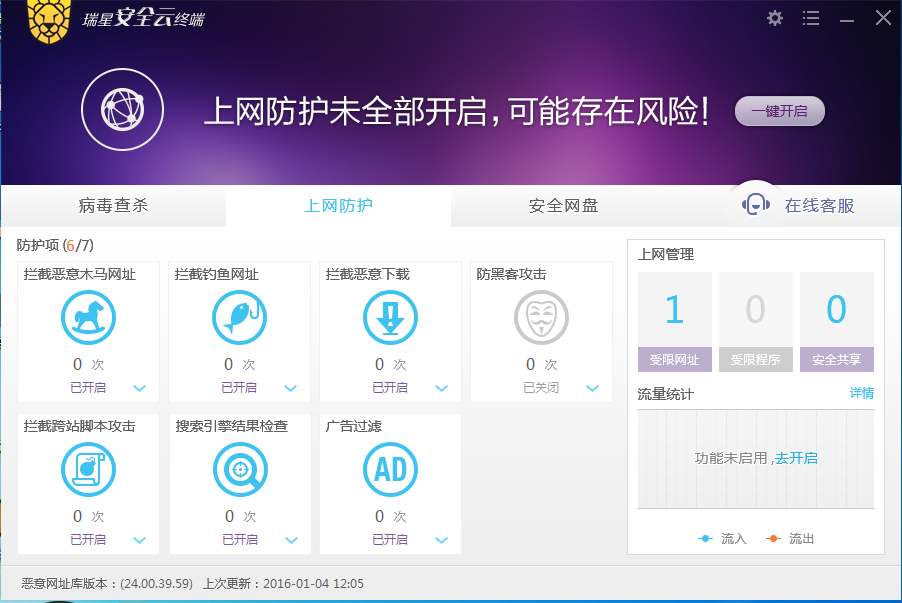Image resolution: width=902 pixels, height=603 pixels.
Task: Click the fish hook icon for 拦截钓鱼网址
Action: (239, 318)
